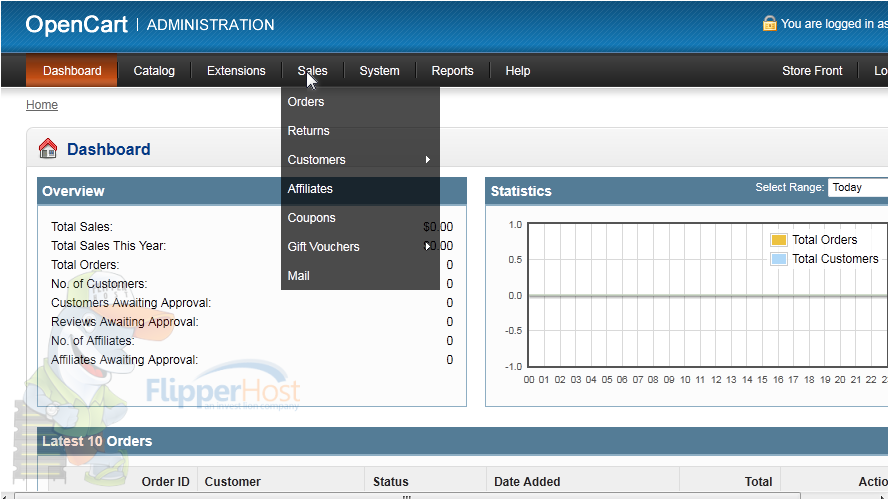Click the Customers Awaiting Approval label

point(131,303)
